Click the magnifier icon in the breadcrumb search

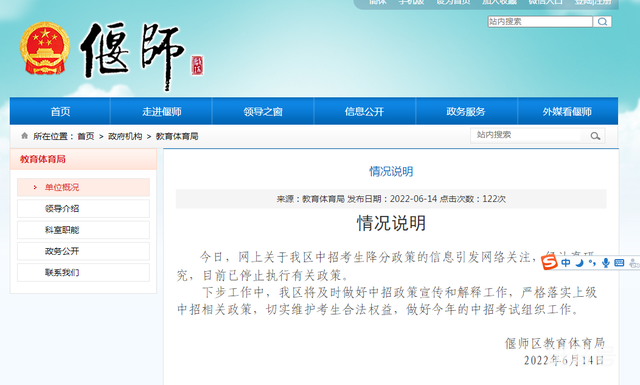click(595, 136)
